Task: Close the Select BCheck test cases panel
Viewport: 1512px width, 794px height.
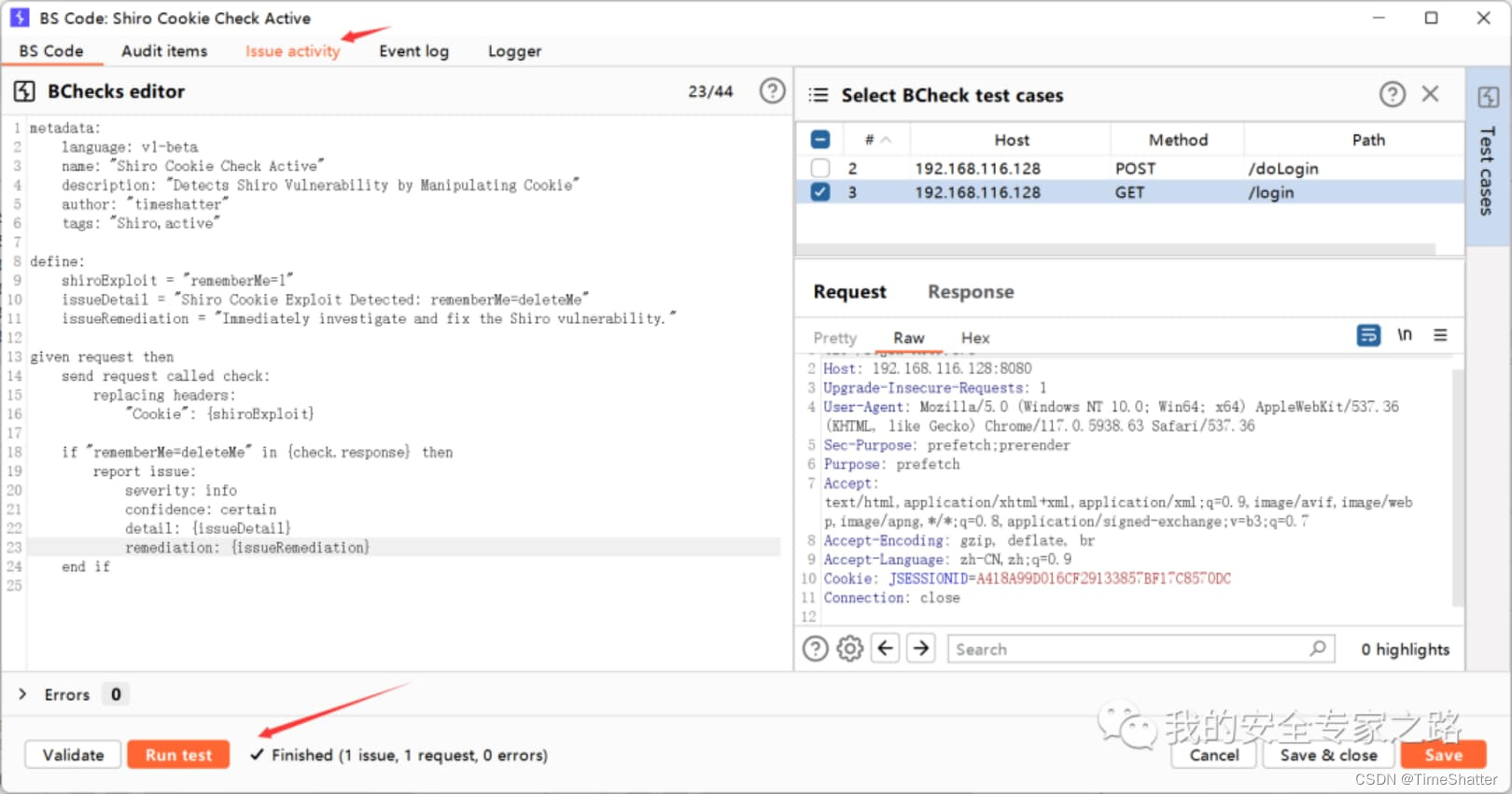Action: click(1430, 93)
